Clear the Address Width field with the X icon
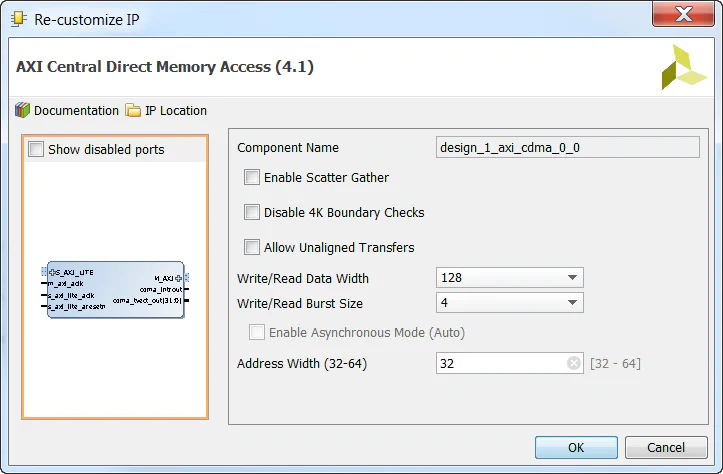This screenshot has height=474, width=723. [x=574, y=363]
